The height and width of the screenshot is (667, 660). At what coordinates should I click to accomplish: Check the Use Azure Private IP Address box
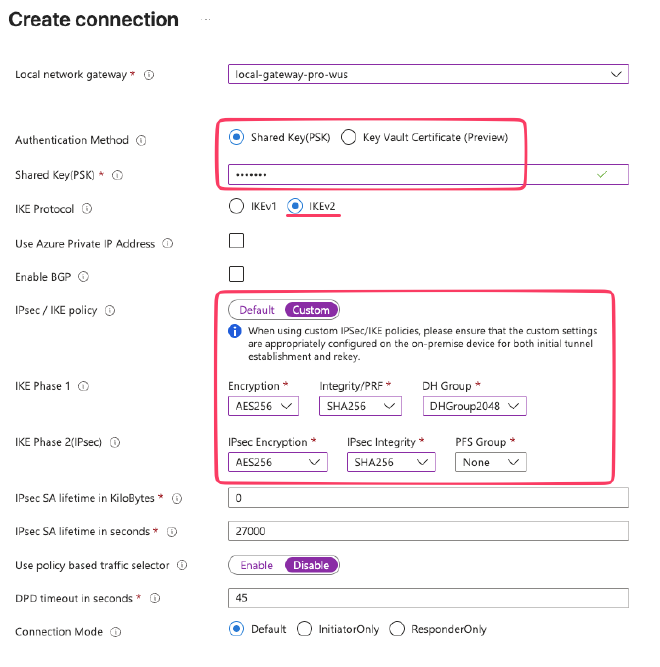237,241
